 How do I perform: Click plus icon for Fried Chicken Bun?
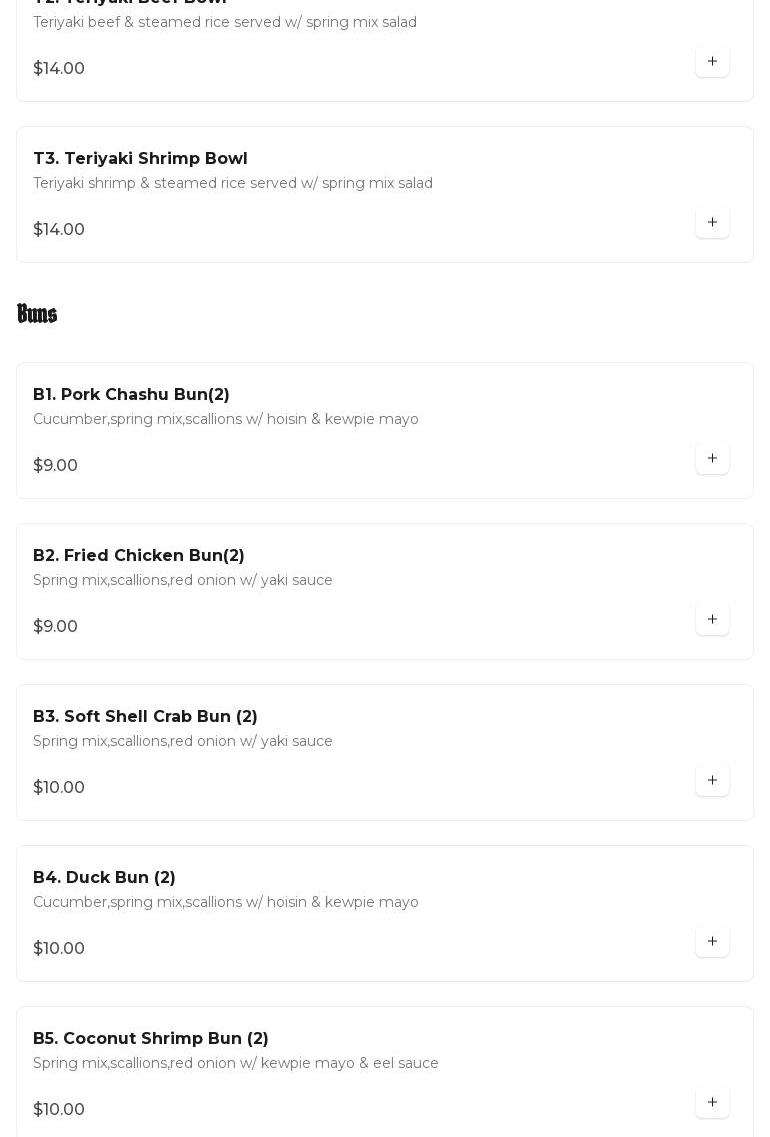(x=712, y=620)
